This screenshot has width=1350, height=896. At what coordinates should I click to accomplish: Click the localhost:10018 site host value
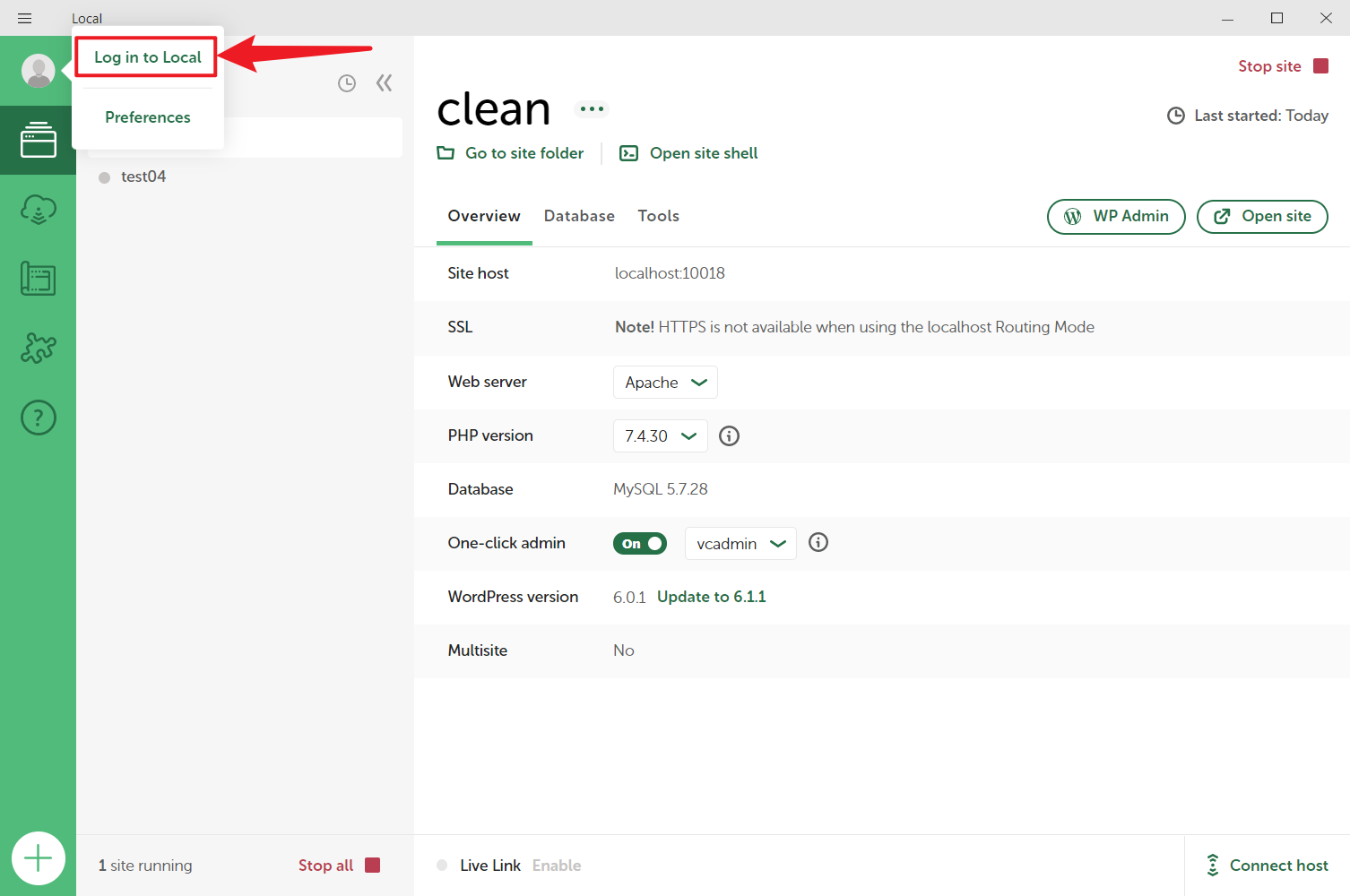(x=670, y=273)
